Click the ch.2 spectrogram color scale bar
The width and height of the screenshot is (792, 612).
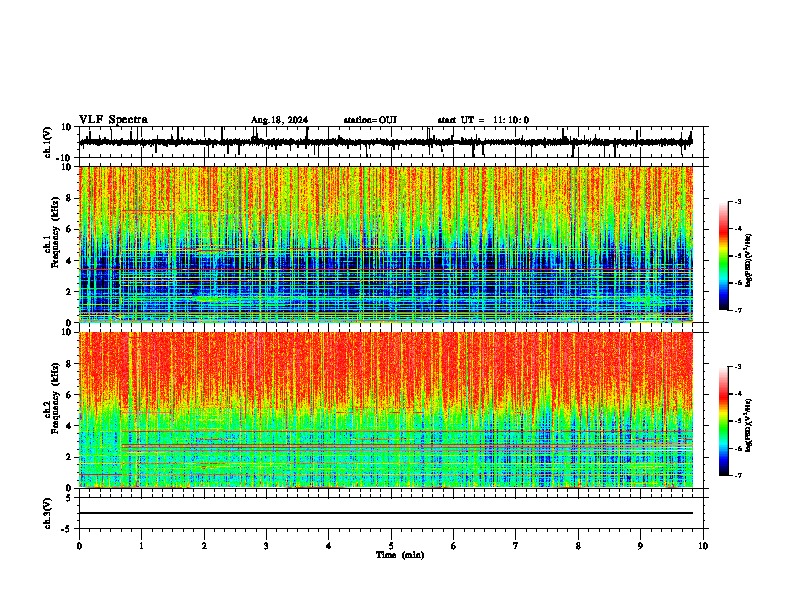click(x=724, y=421)
